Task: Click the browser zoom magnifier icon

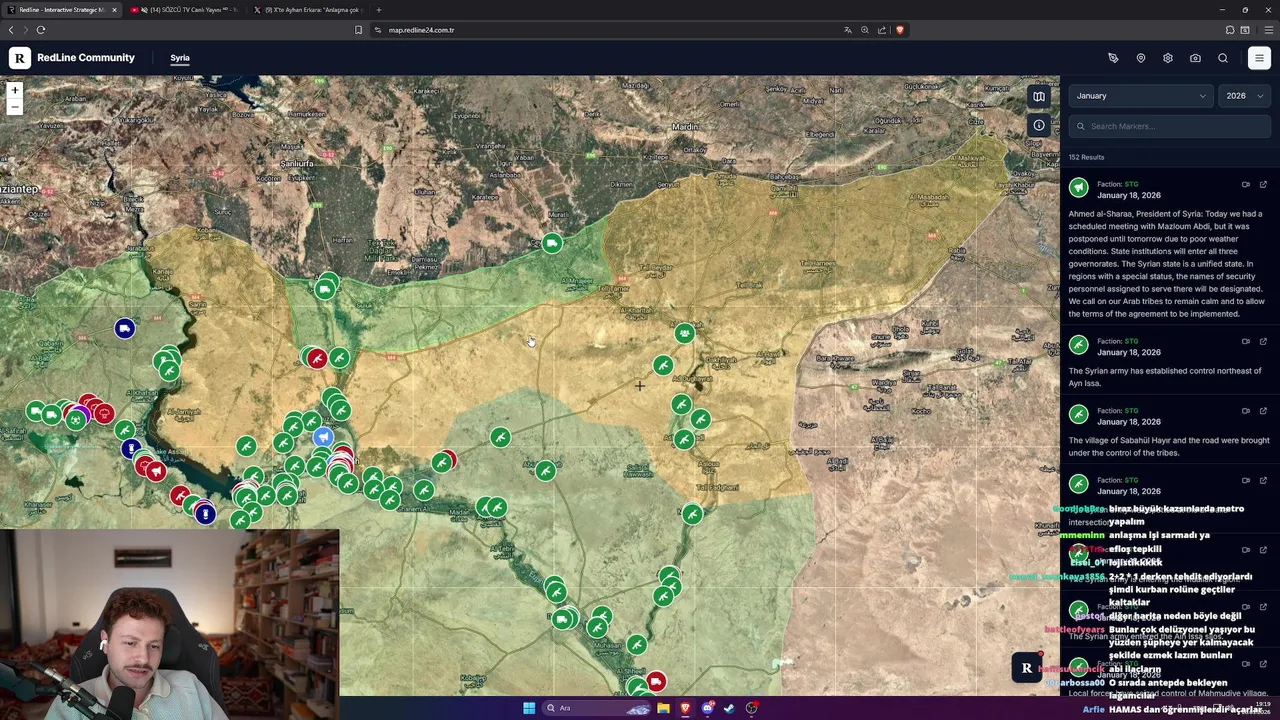Action: (x=865, y=30)
